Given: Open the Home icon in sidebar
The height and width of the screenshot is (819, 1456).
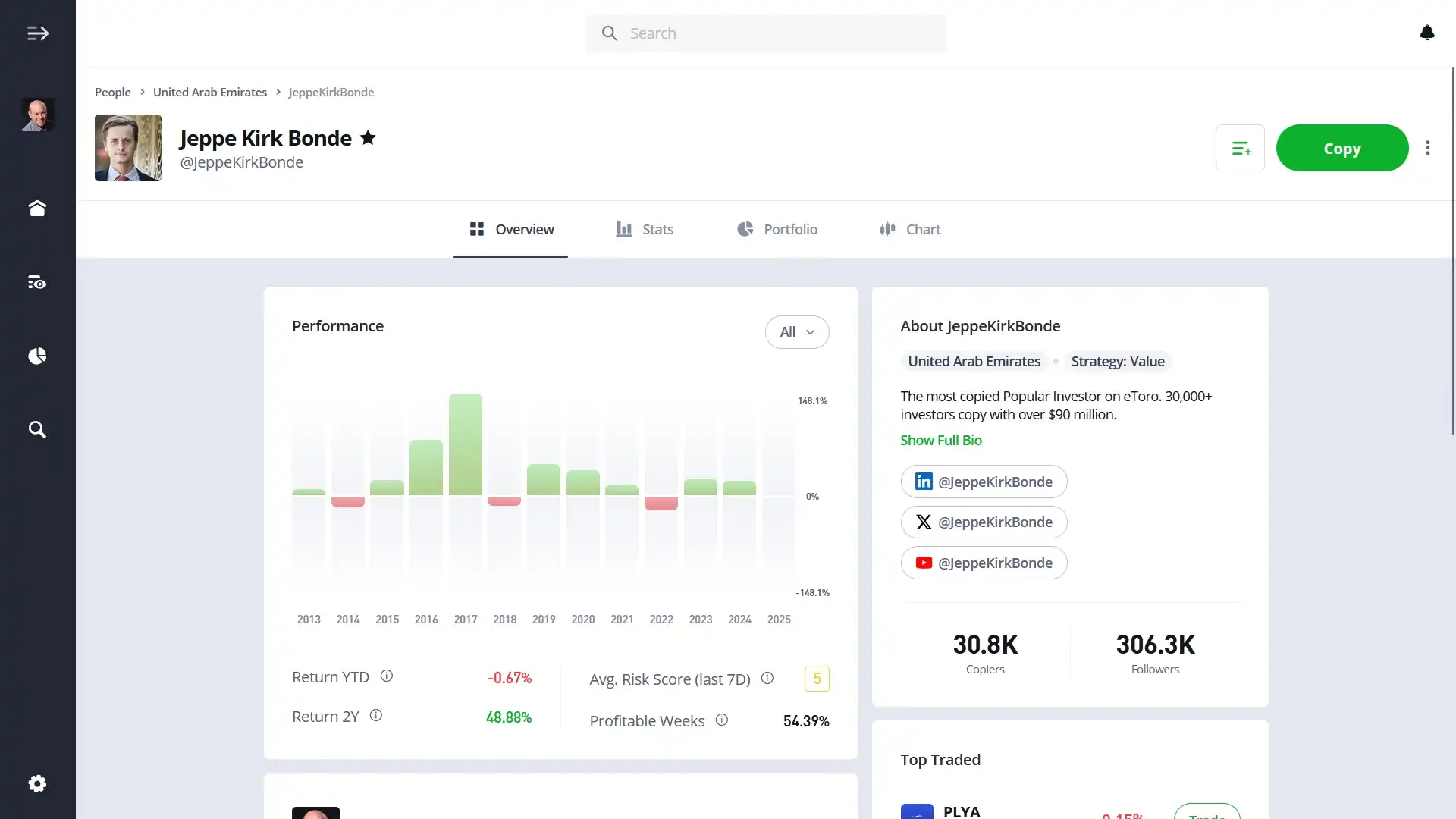Looking at the screenshot, I should pos(37,209).
